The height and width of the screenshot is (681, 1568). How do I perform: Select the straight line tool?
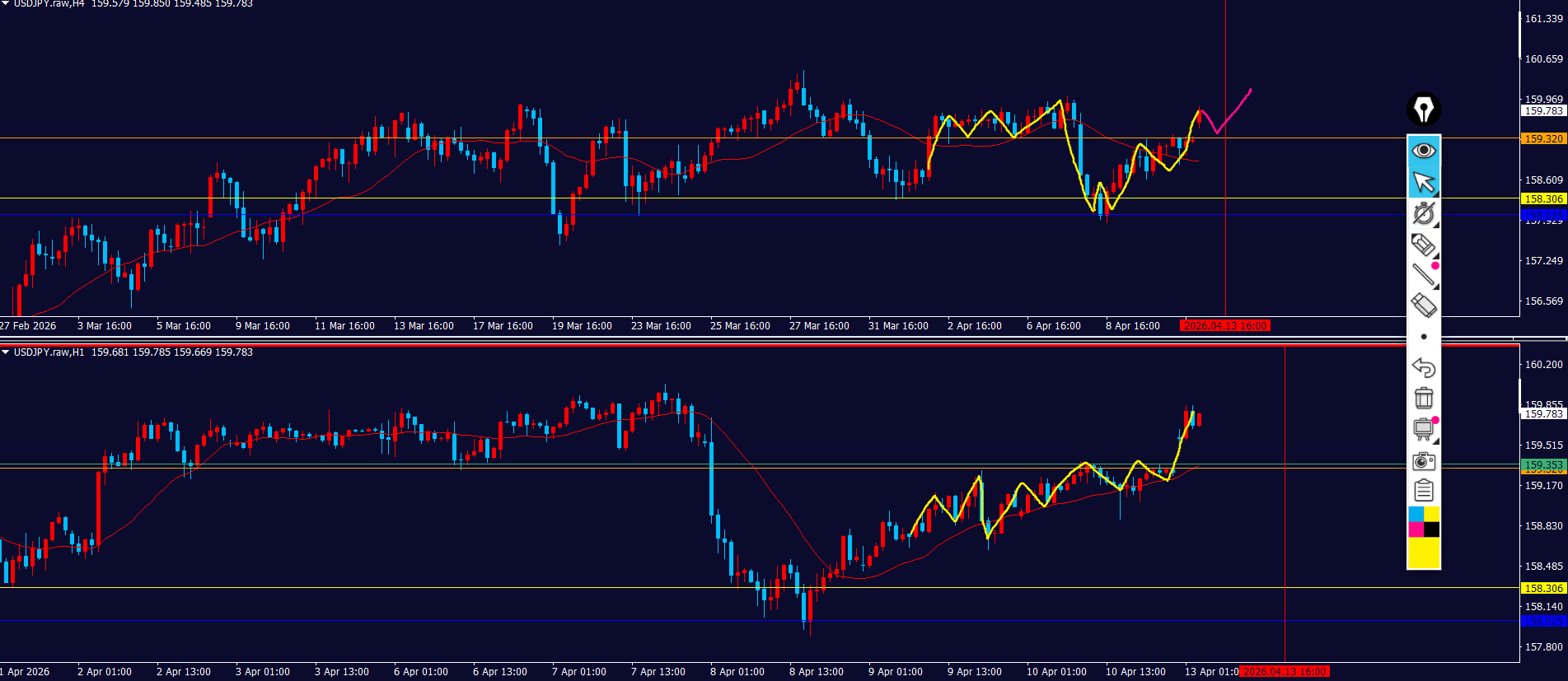1423,275
